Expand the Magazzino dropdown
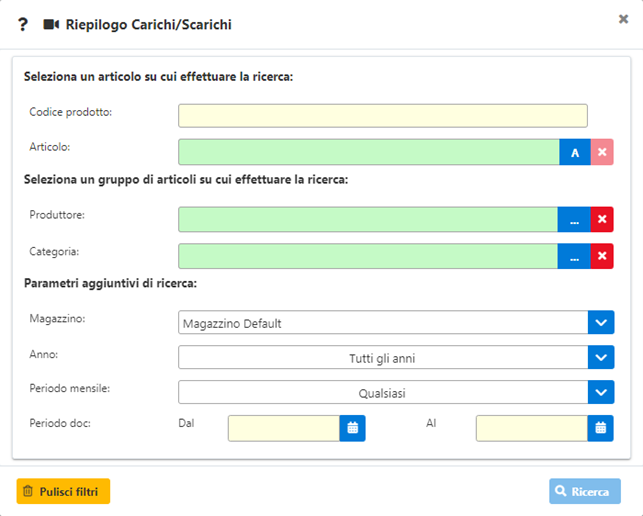This screenshot has width=643, height=516. pos(600,323)
